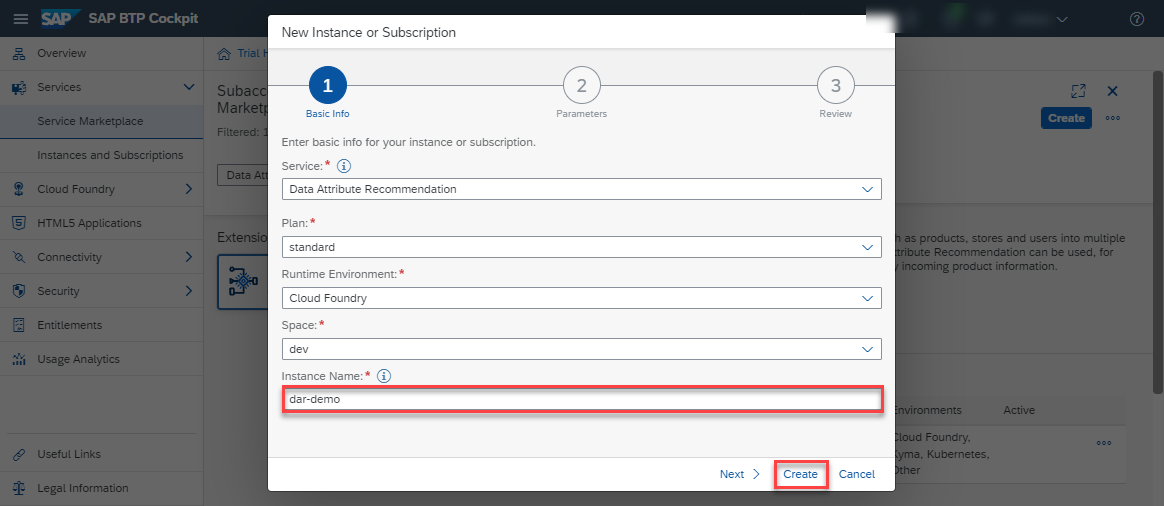Click the SAP logo
1164x506 pixels.
(x=61, y=19)
